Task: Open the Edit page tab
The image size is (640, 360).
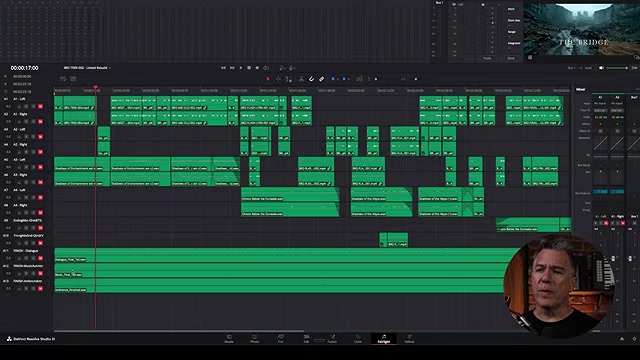Action: click(x=306, y=339)
